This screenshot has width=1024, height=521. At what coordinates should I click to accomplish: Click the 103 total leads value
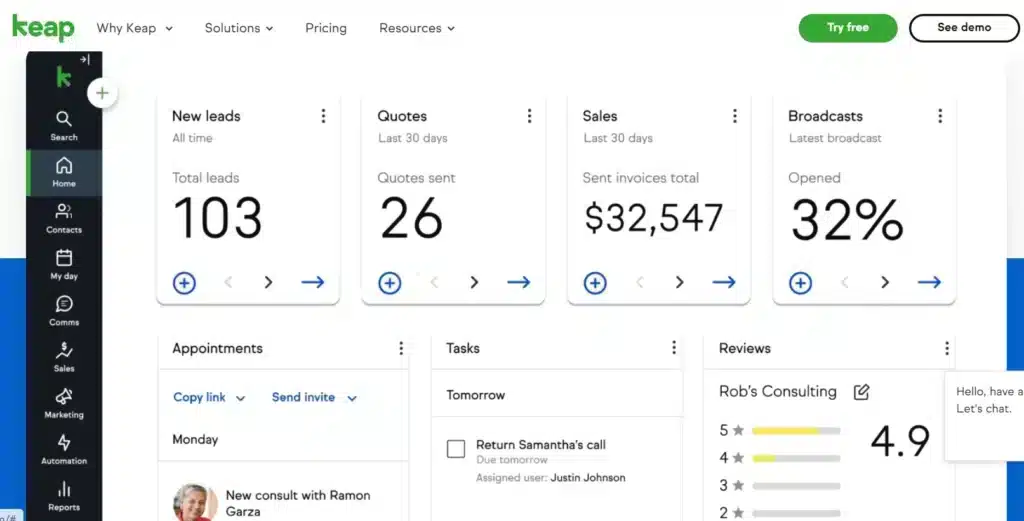[x=217, y=218]
